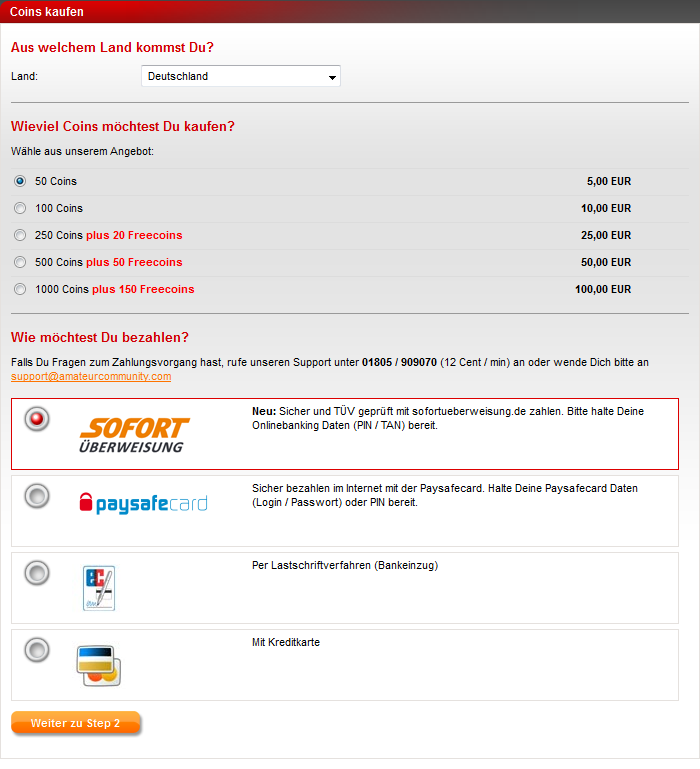Click the credit card icon
Image resolution: width=700 pixels, height=769 pixels.
click(x=99, y=666)
